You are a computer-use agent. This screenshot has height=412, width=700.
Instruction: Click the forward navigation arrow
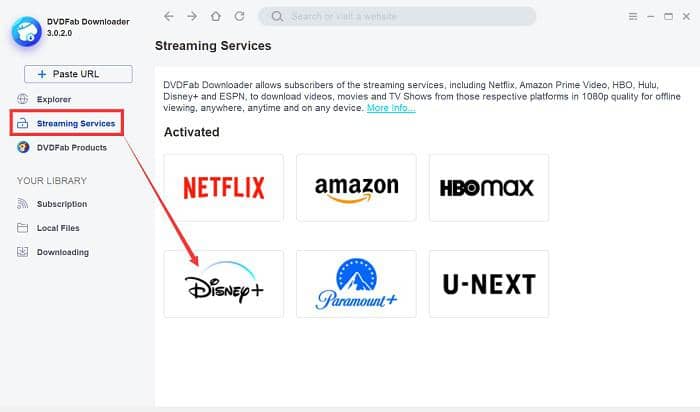192,17
